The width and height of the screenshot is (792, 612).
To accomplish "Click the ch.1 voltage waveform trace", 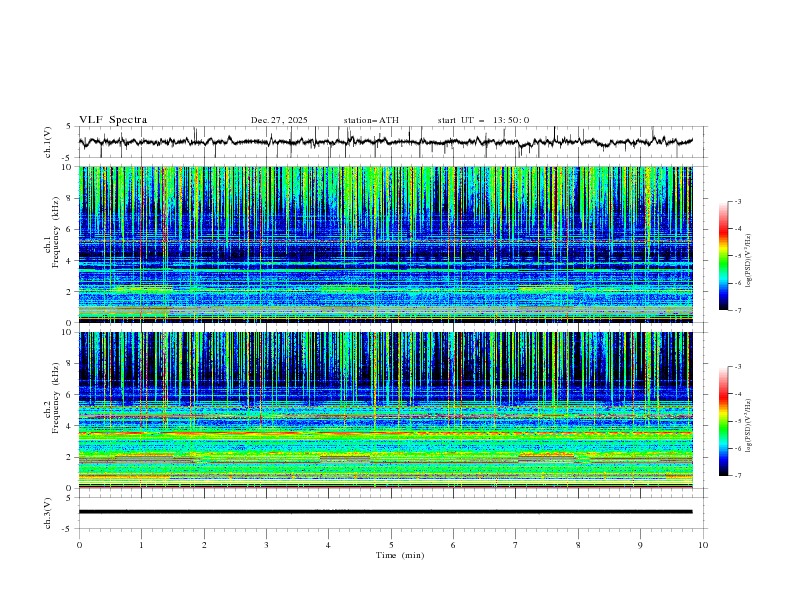I will [x=386, y=142].
